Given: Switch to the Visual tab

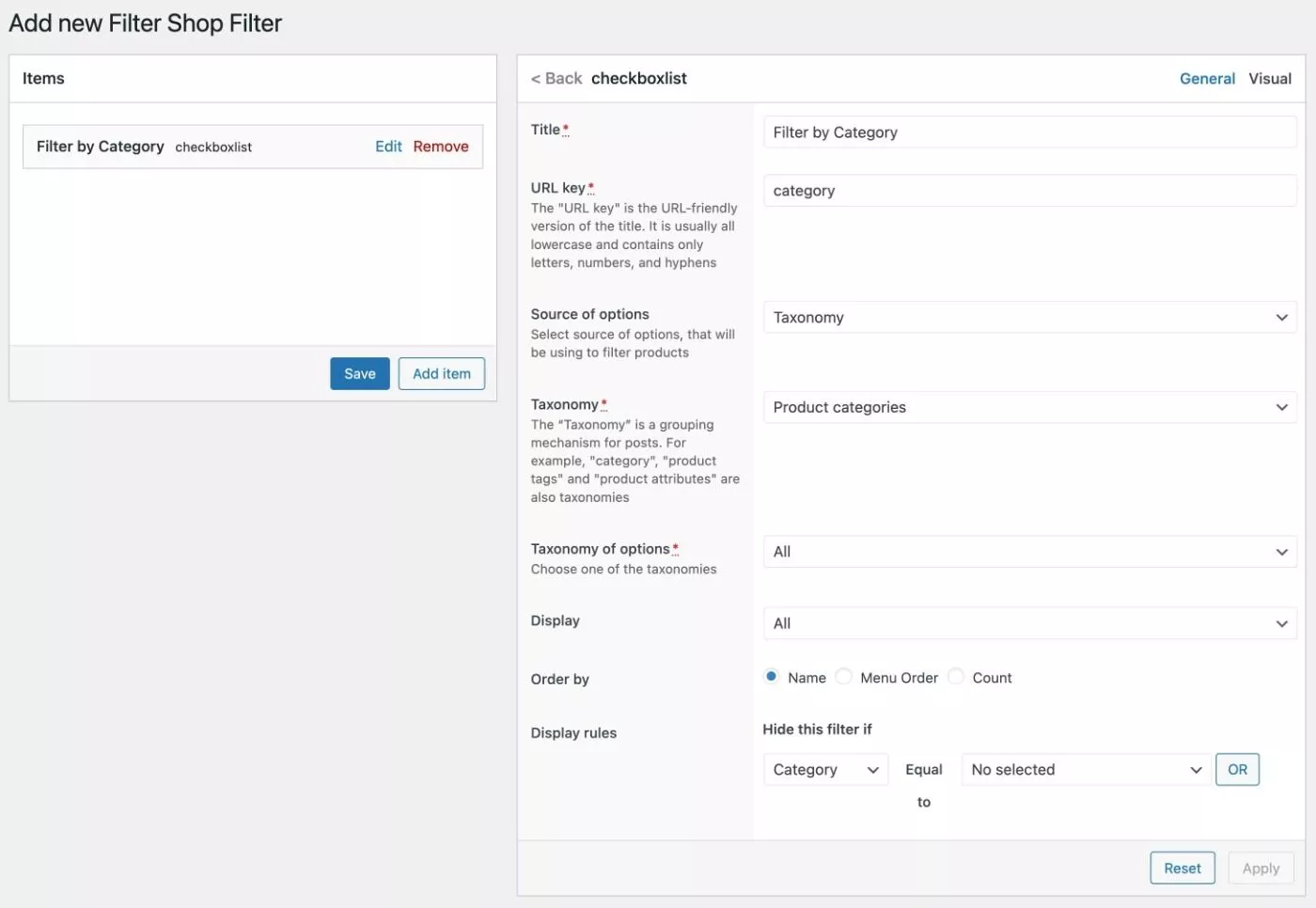Looking at the screenshot, I should click(x=1270, y=79).
